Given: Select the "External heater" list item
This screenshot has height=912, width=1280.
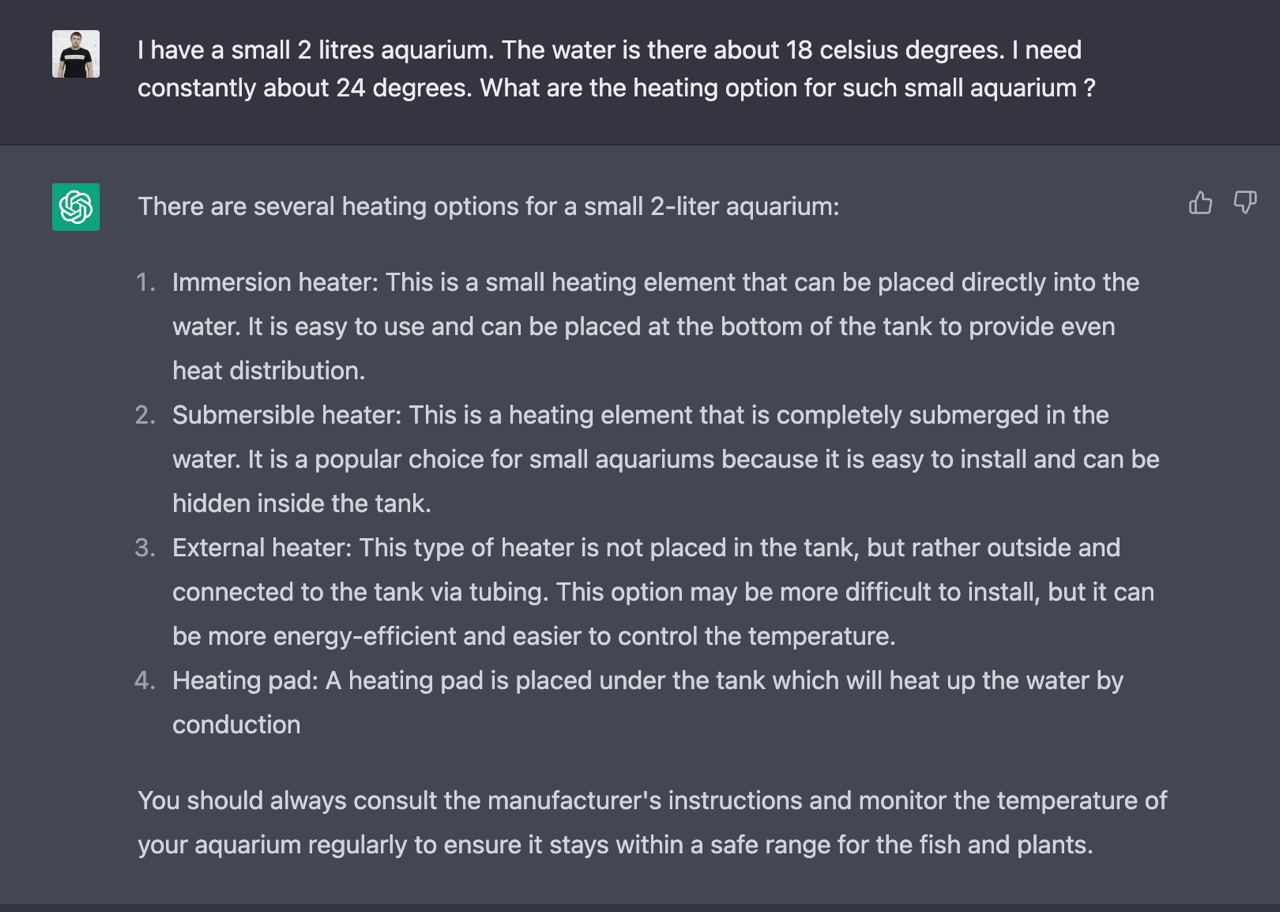Looking at the screenshot, I should pyautogui.click(x=663, y=592).
